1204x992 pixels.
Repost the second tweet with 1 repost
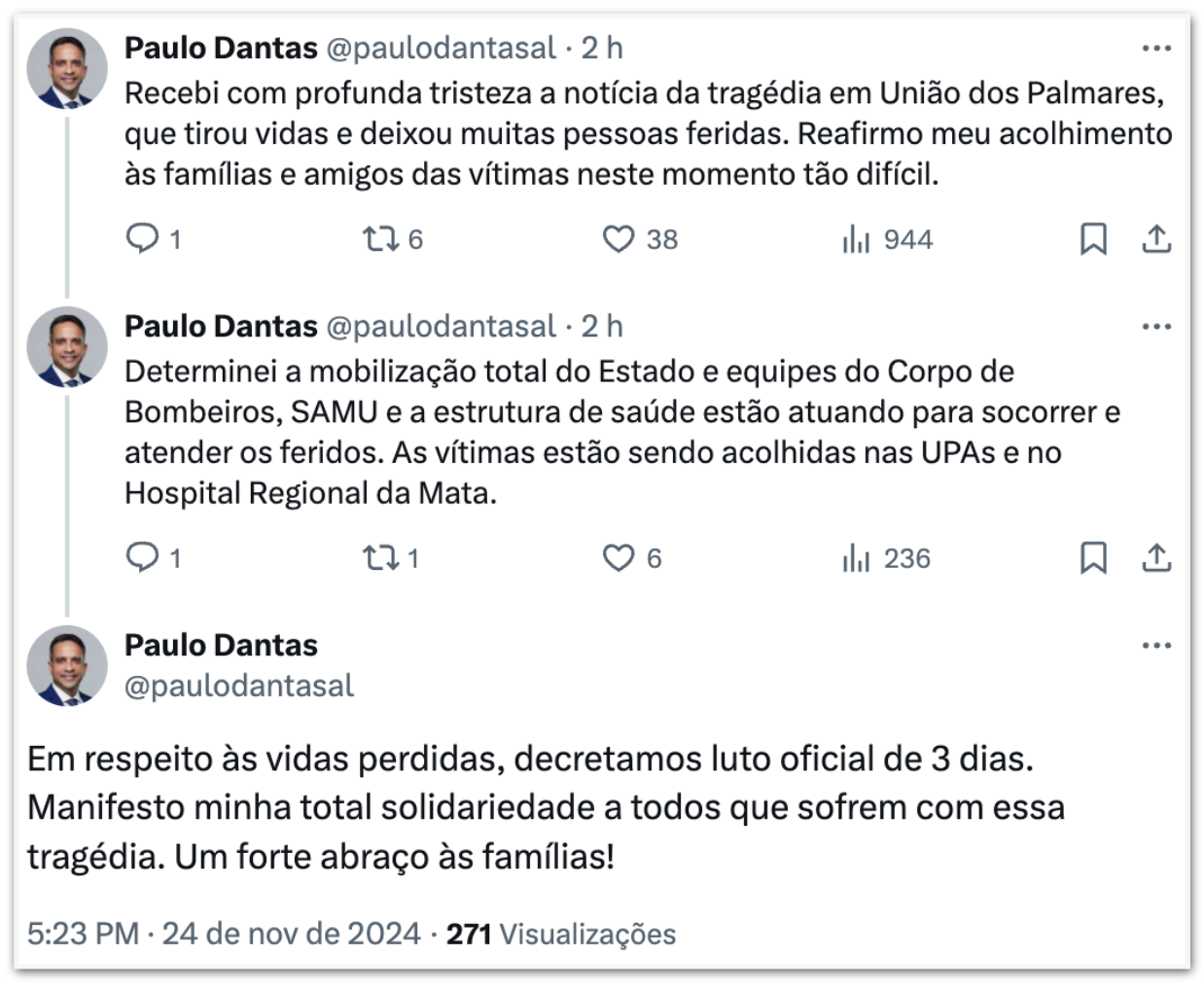click(x=377, y=557)
